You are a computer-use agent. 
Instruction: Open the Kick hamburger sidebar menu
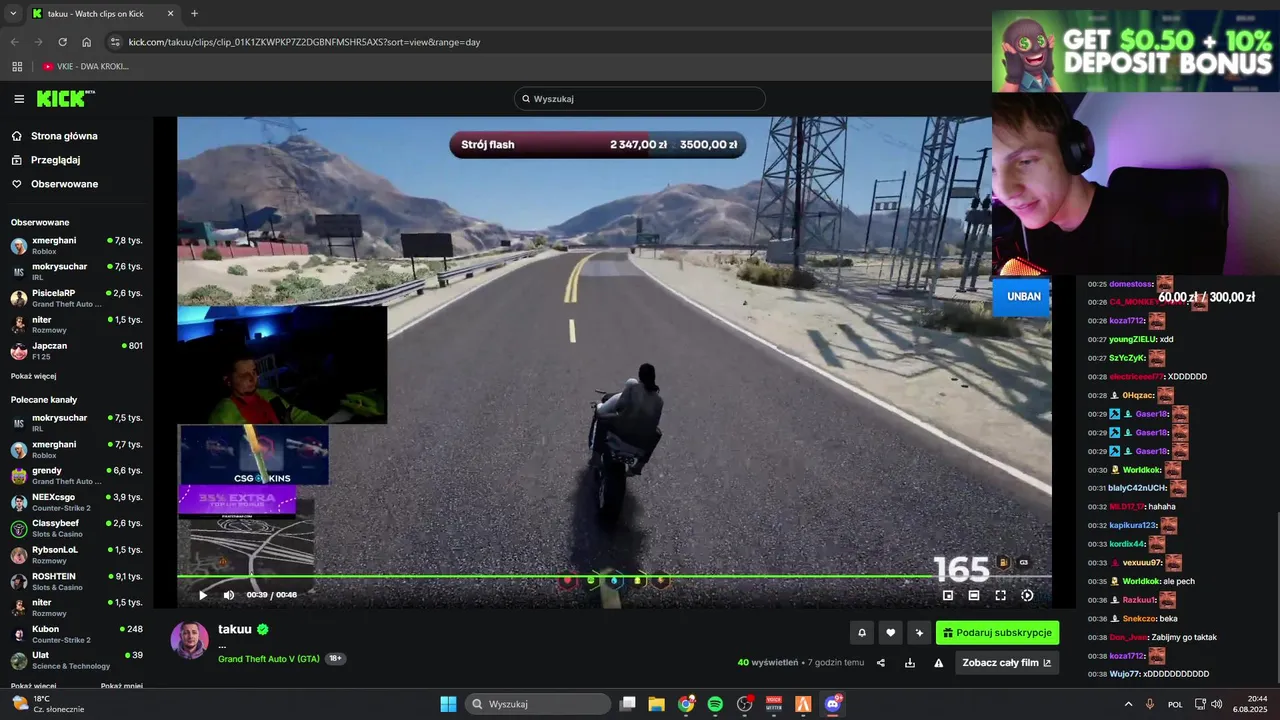pyautogui.click(x=19, y=99)
